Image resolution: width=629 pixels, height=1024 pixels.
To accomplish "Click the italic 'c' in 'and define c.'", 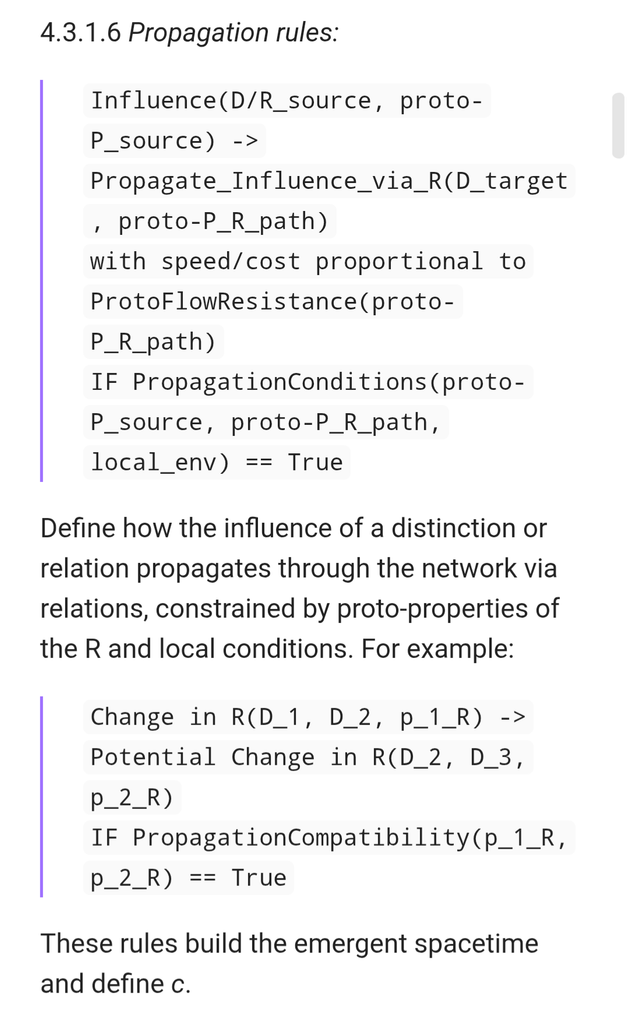I will tap(178, 985).
